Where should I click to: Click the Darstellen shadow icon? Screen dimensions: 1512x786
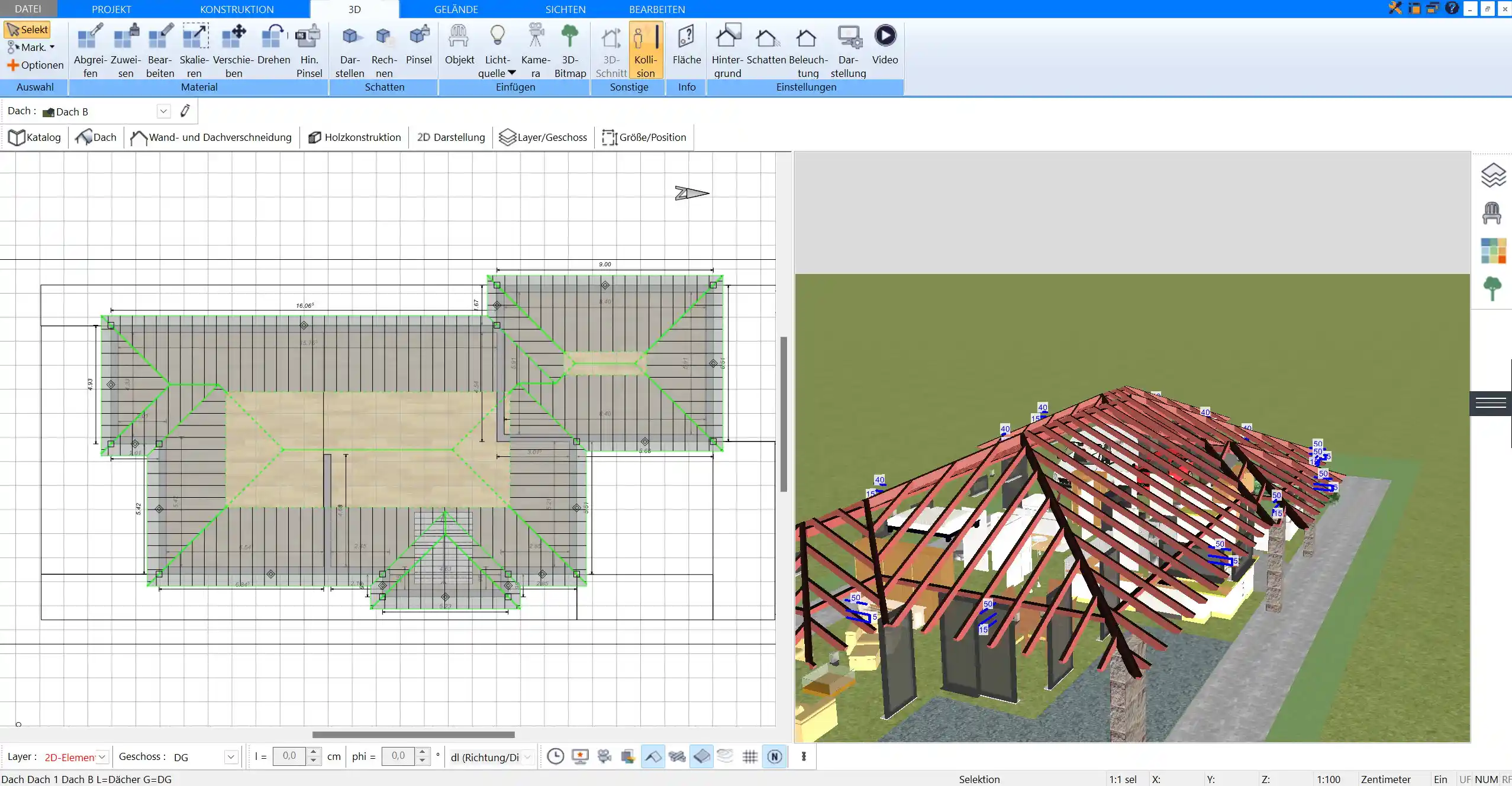tap(350, 50)
